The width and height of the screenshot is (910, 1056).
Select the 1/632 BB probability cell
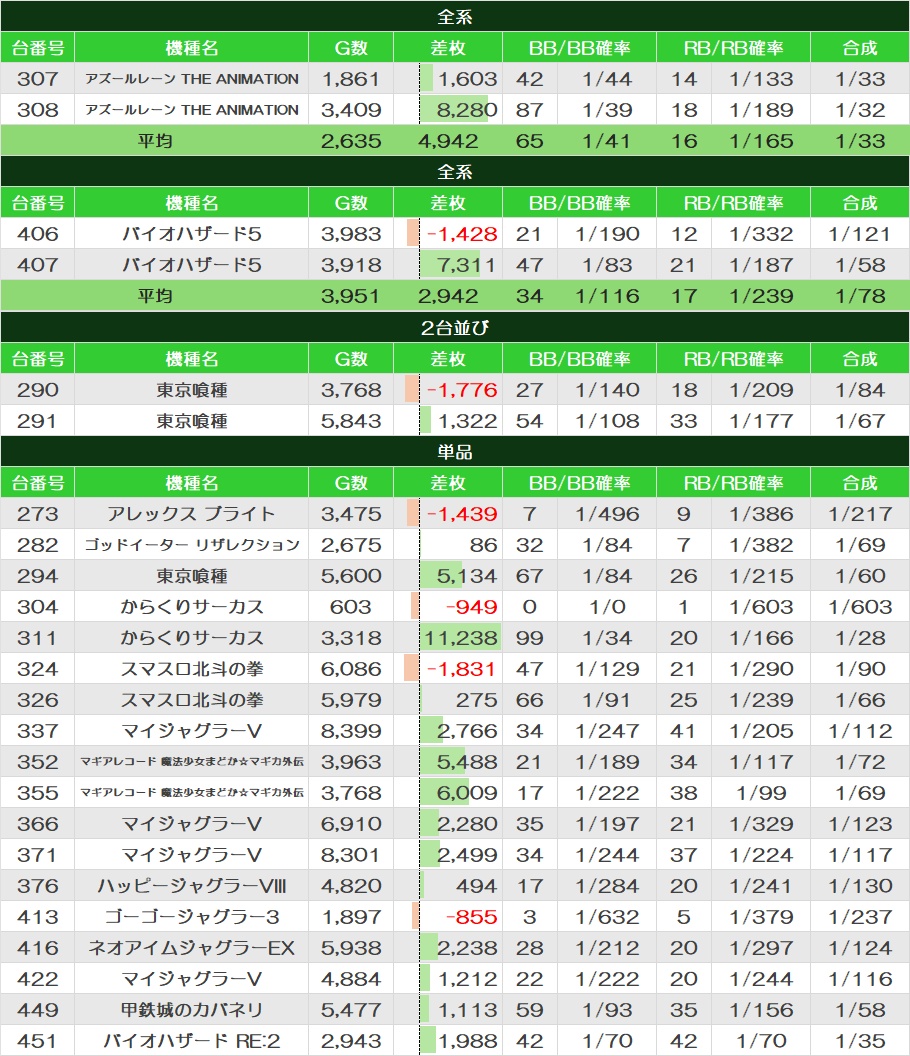(x=608, y=917)
